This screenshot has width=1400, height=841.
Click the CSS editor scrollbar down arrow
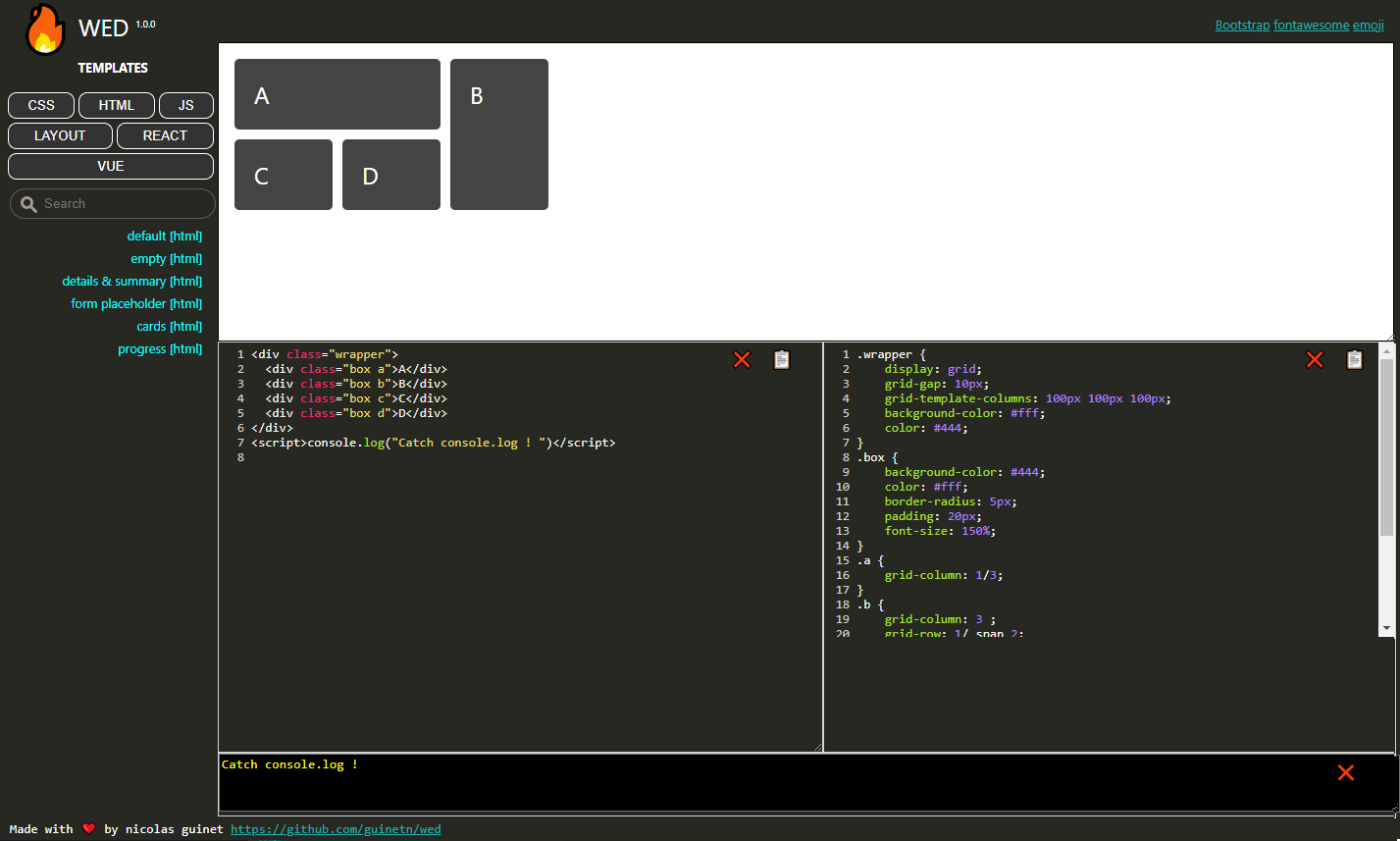pyautogui.click(x=1386, y=627)
